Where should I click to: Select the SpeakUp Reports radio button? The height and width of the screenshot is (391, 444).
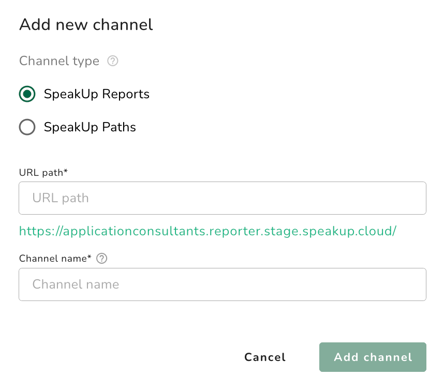(x=27, y=94)
